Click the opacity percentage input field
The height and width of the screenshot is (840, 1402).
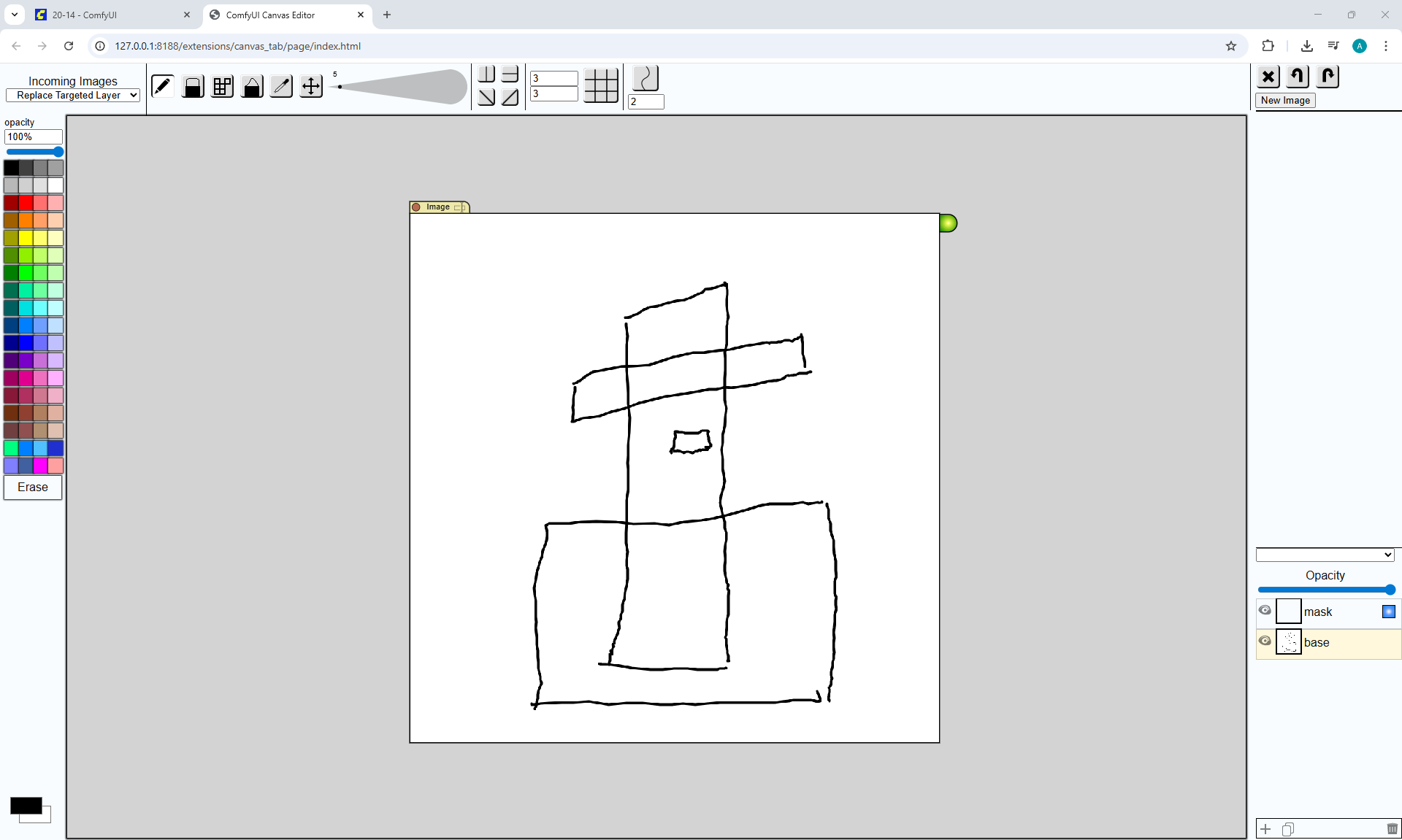click(33, 136)
